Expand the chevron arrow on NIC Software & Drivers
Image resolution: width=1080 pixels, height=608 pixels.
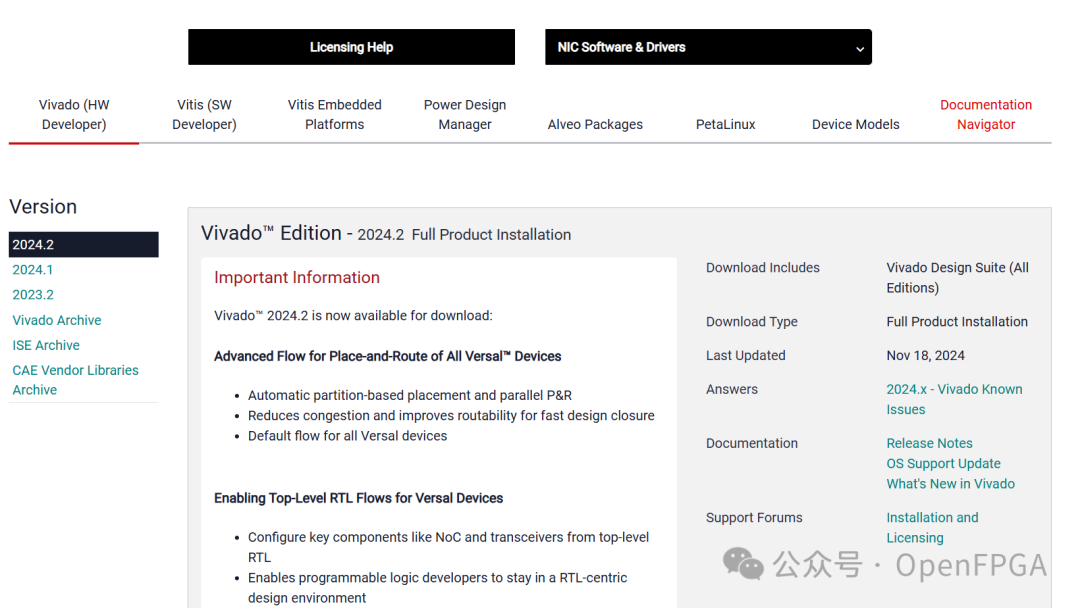860,49
